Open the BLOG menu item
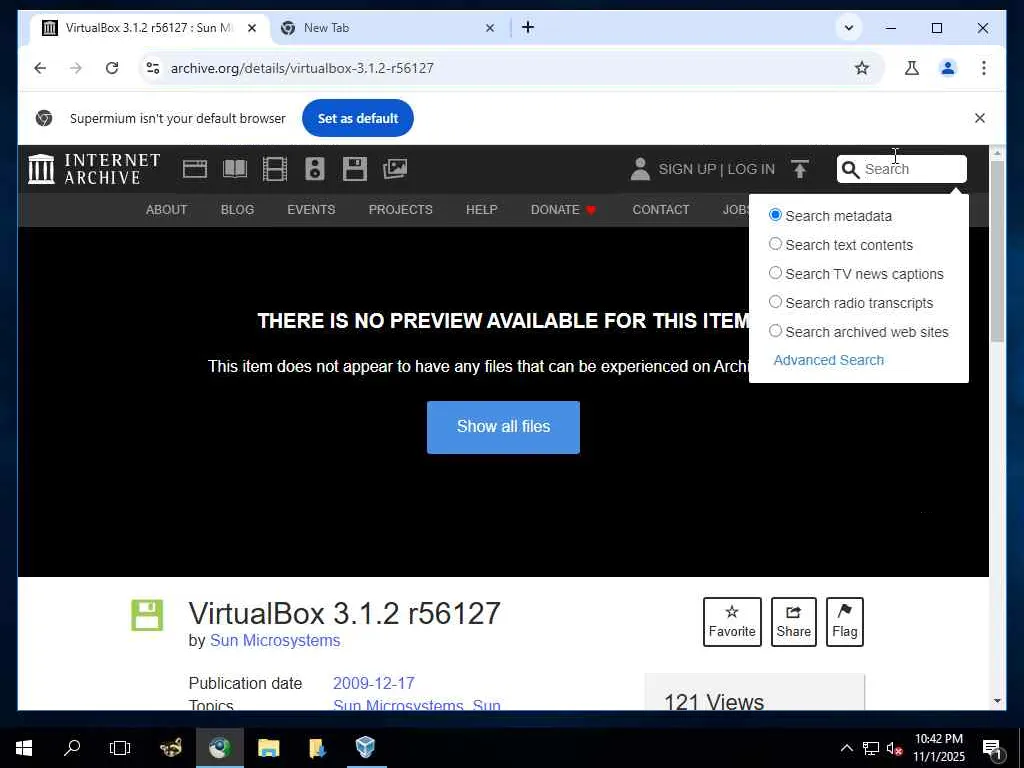The height and width of the screenshot is (768, 1024). tap(237, 210)
